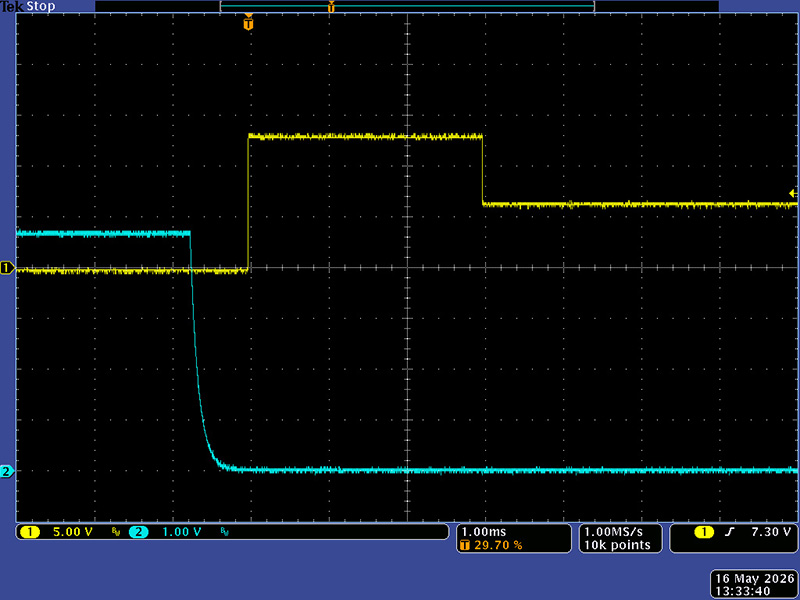Click the record view bar at top
Screen dimensions: 800x600
coord(407,6)
